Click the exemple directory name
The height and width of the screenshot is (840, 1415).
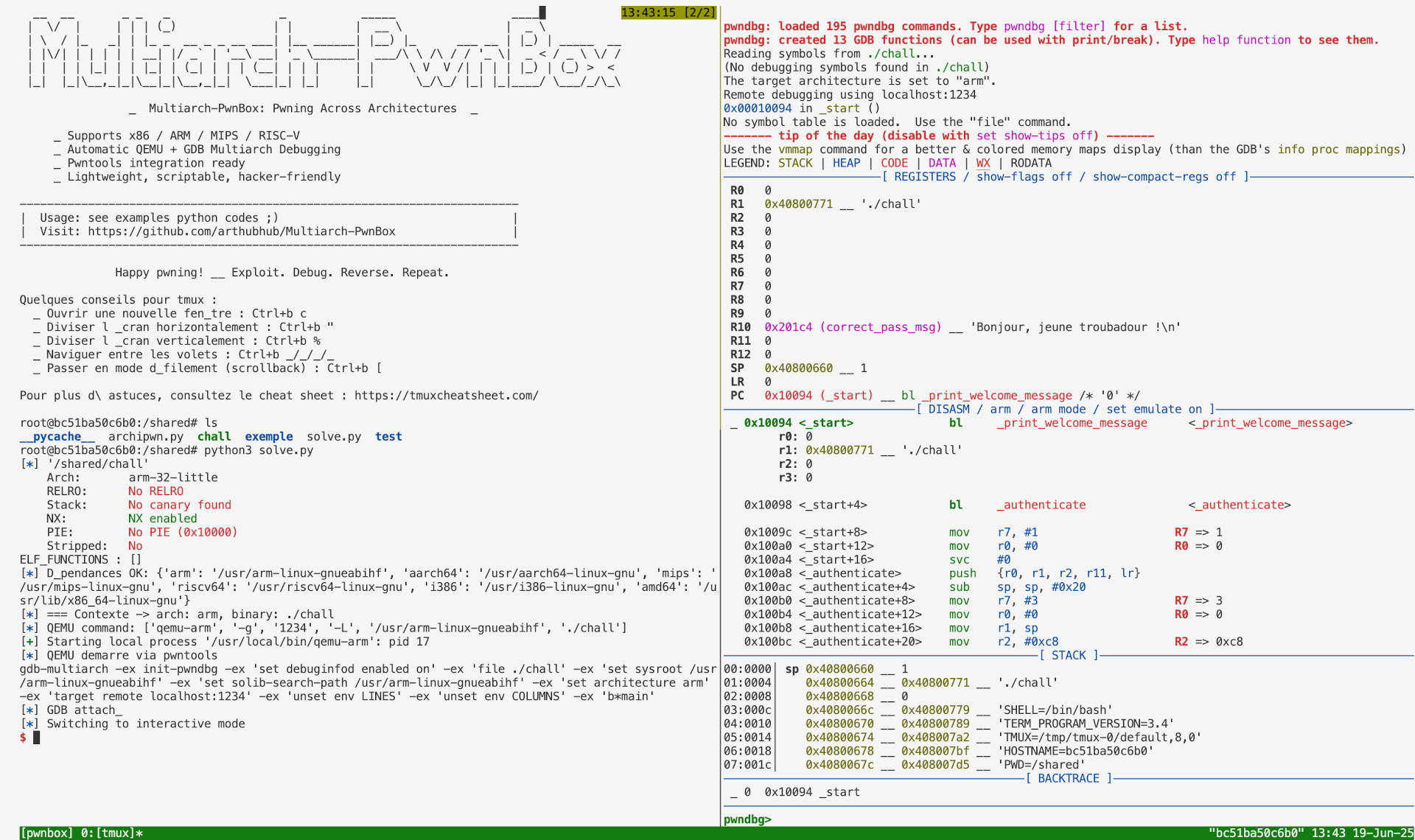(x=268, y=436)
